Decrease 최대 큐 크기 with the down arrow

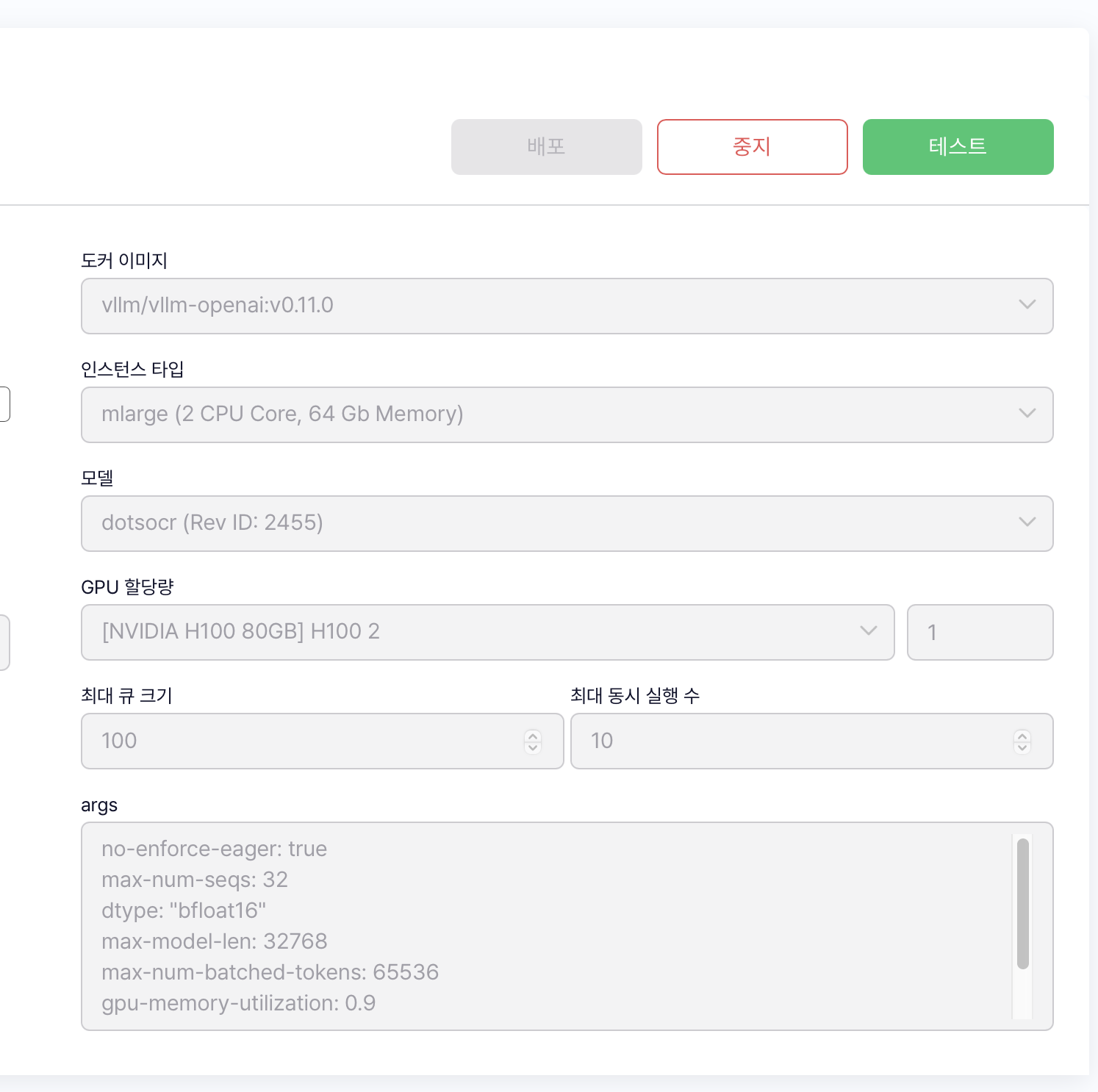533,747
